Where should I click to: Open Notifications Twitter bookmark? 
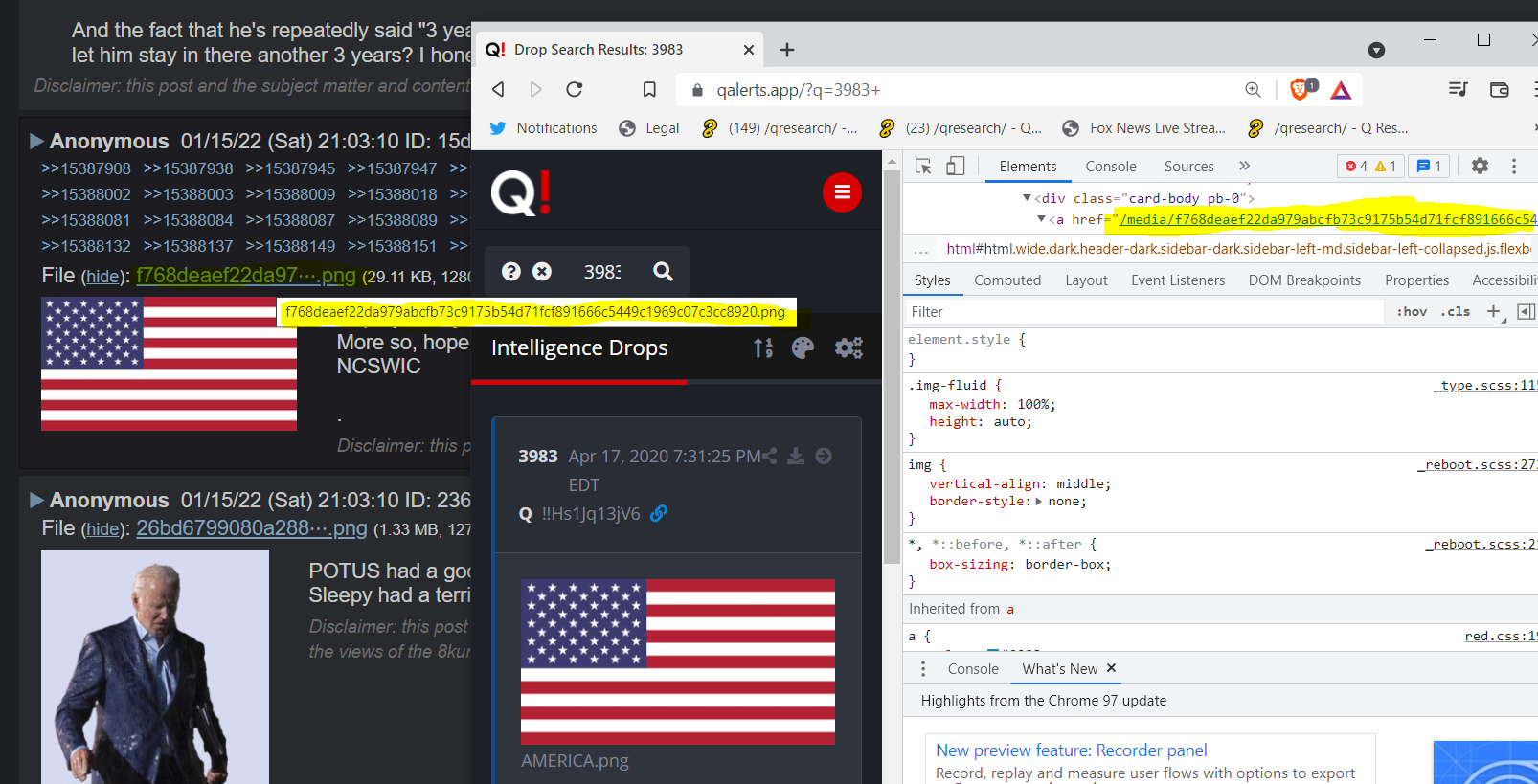543,128
